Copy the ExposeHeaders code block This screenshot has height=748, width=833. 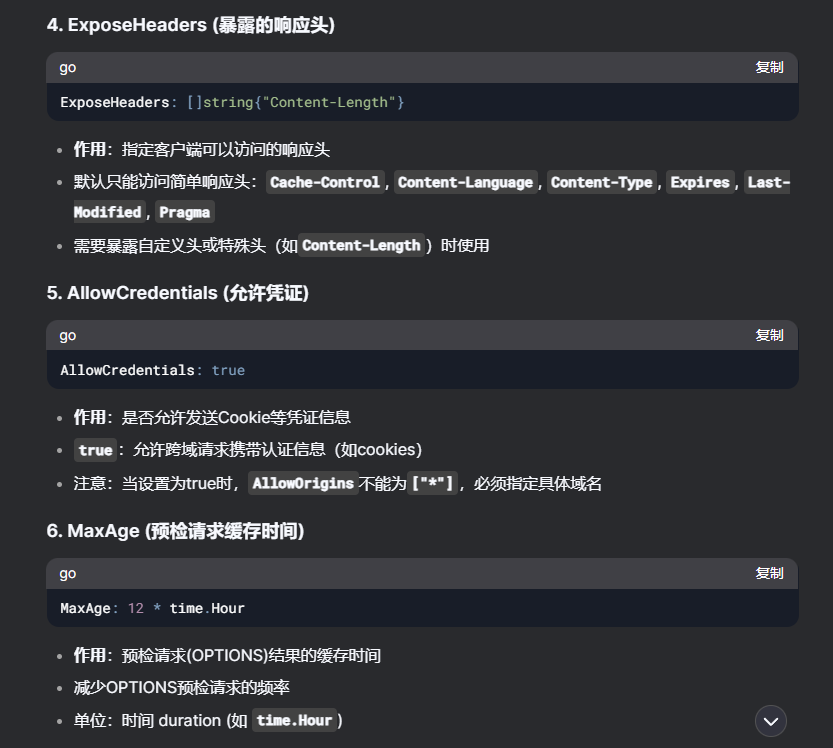pyautogui.click(x=769, y=67)
